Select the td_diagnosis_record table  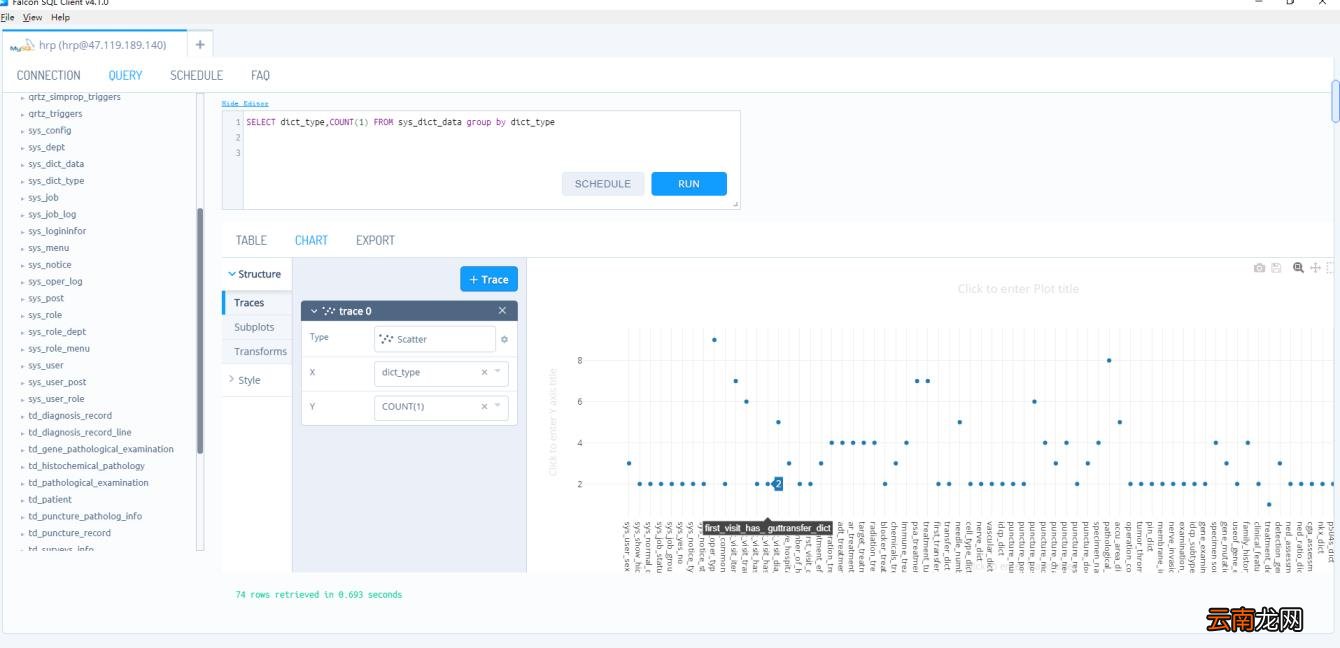(x=70, y=416)
